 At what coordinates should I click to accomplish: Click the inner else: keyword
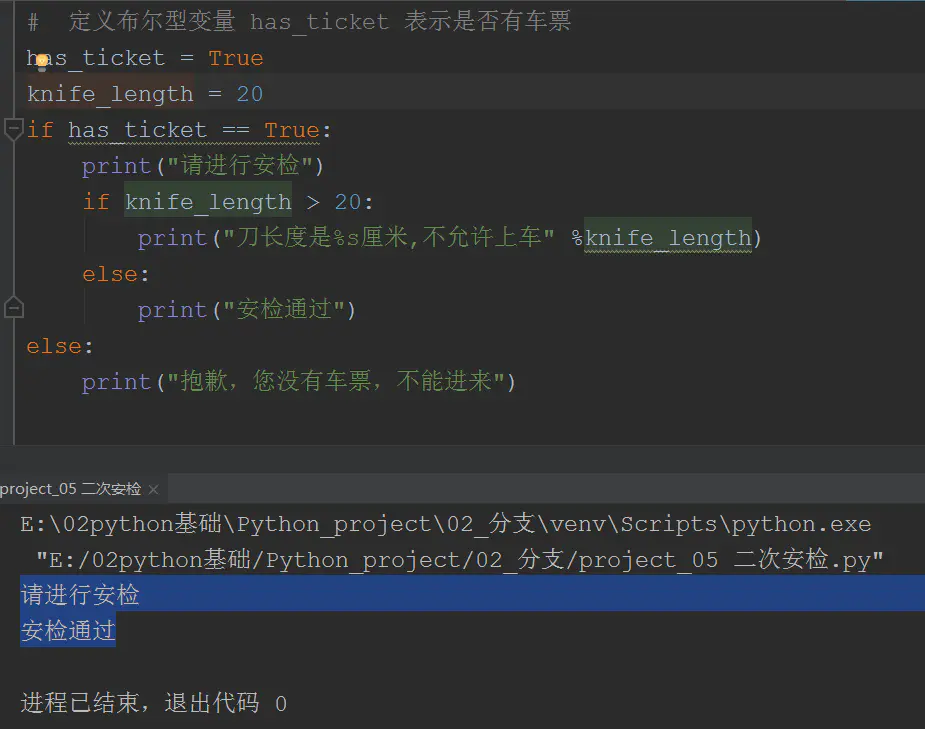(x=116, y=274)
